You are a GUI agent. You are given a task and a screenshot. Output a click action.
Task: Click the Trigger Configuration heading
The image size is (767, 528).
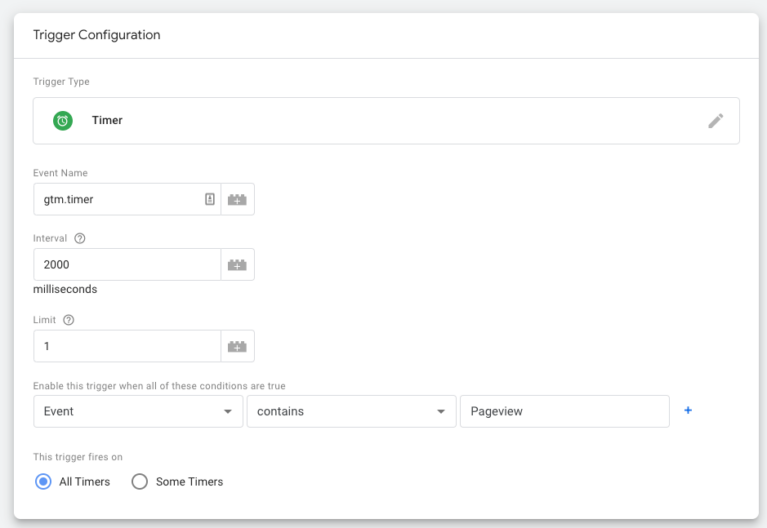point(97,35)
